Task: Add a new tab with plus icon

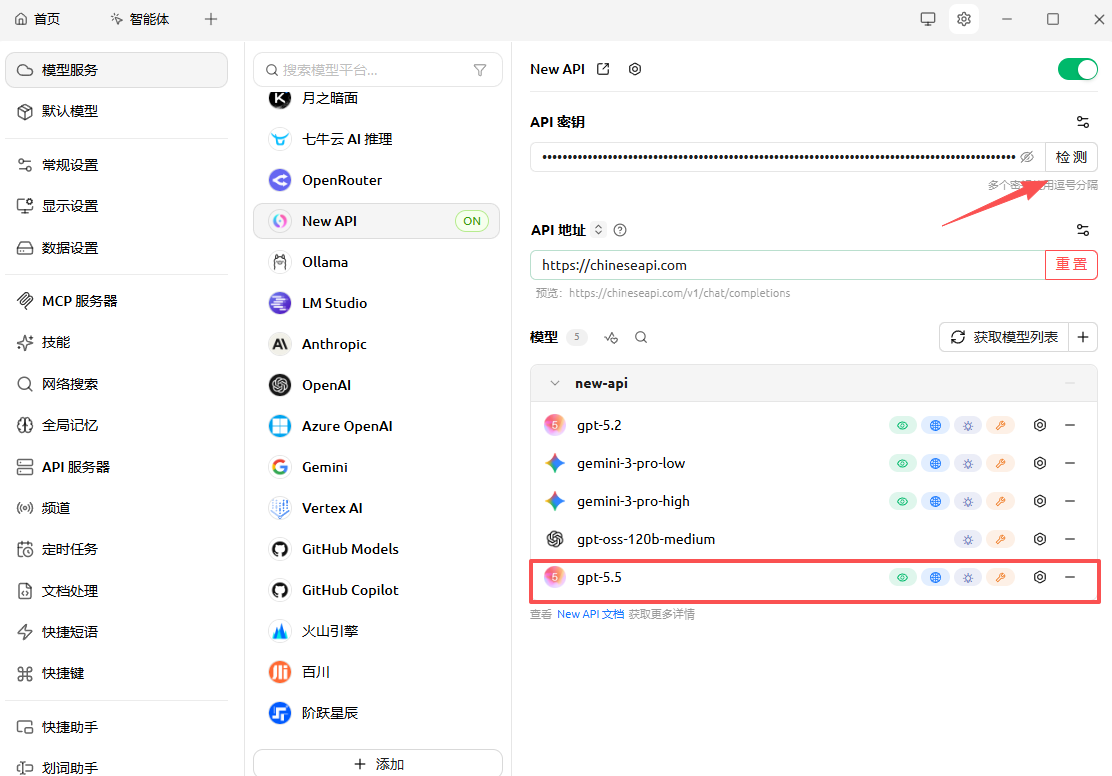Action: point(211,19)
